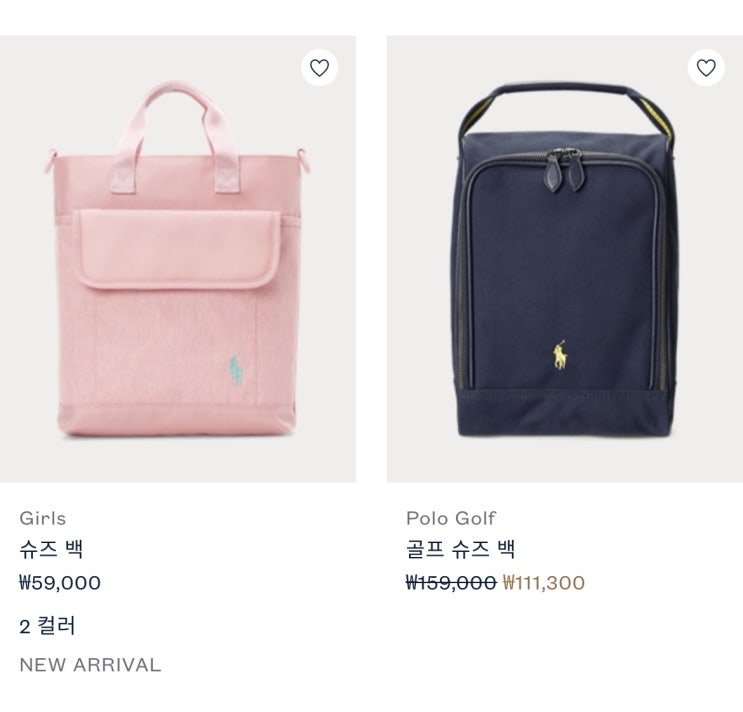Open the 슈즈 백 product title

coord(52,549)
